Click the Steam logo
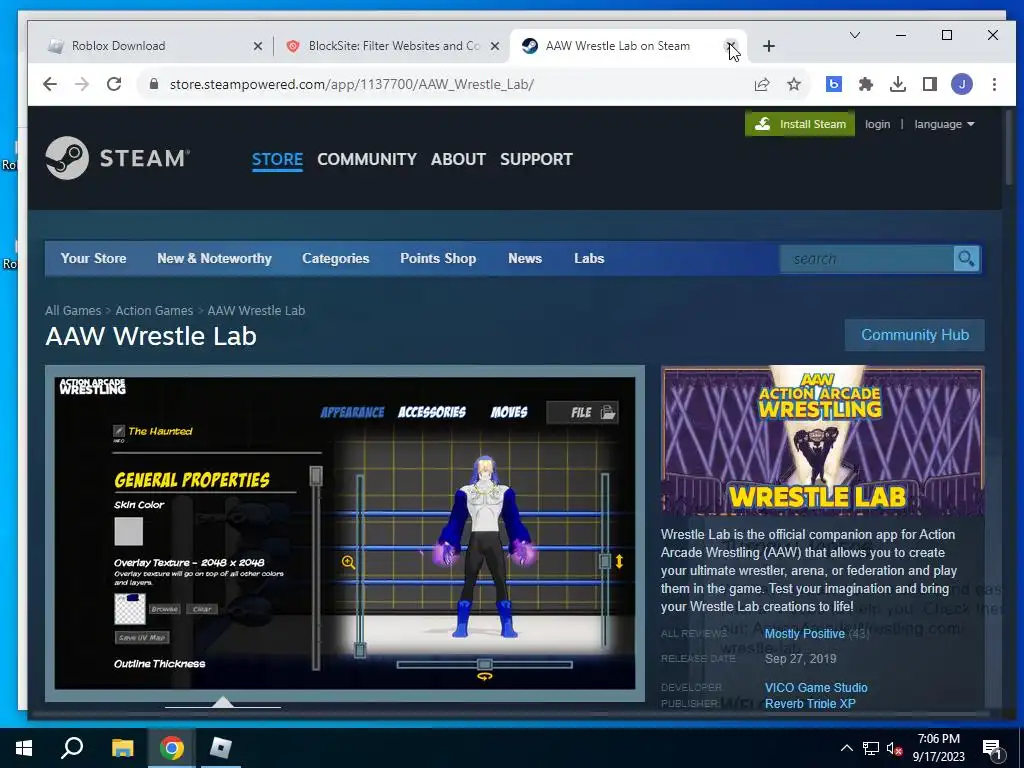 [x=118, y=158]
